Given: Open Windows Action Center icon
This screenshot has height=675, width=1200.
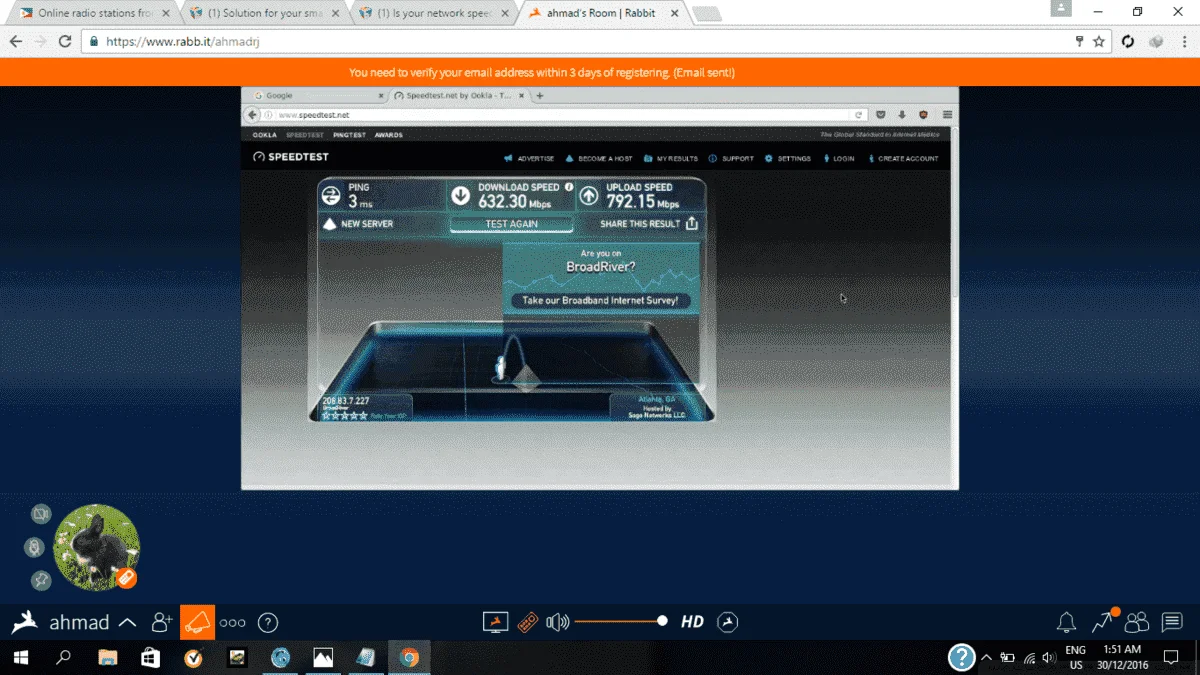Looking at the screenshot, I should tap(1170, 658).
